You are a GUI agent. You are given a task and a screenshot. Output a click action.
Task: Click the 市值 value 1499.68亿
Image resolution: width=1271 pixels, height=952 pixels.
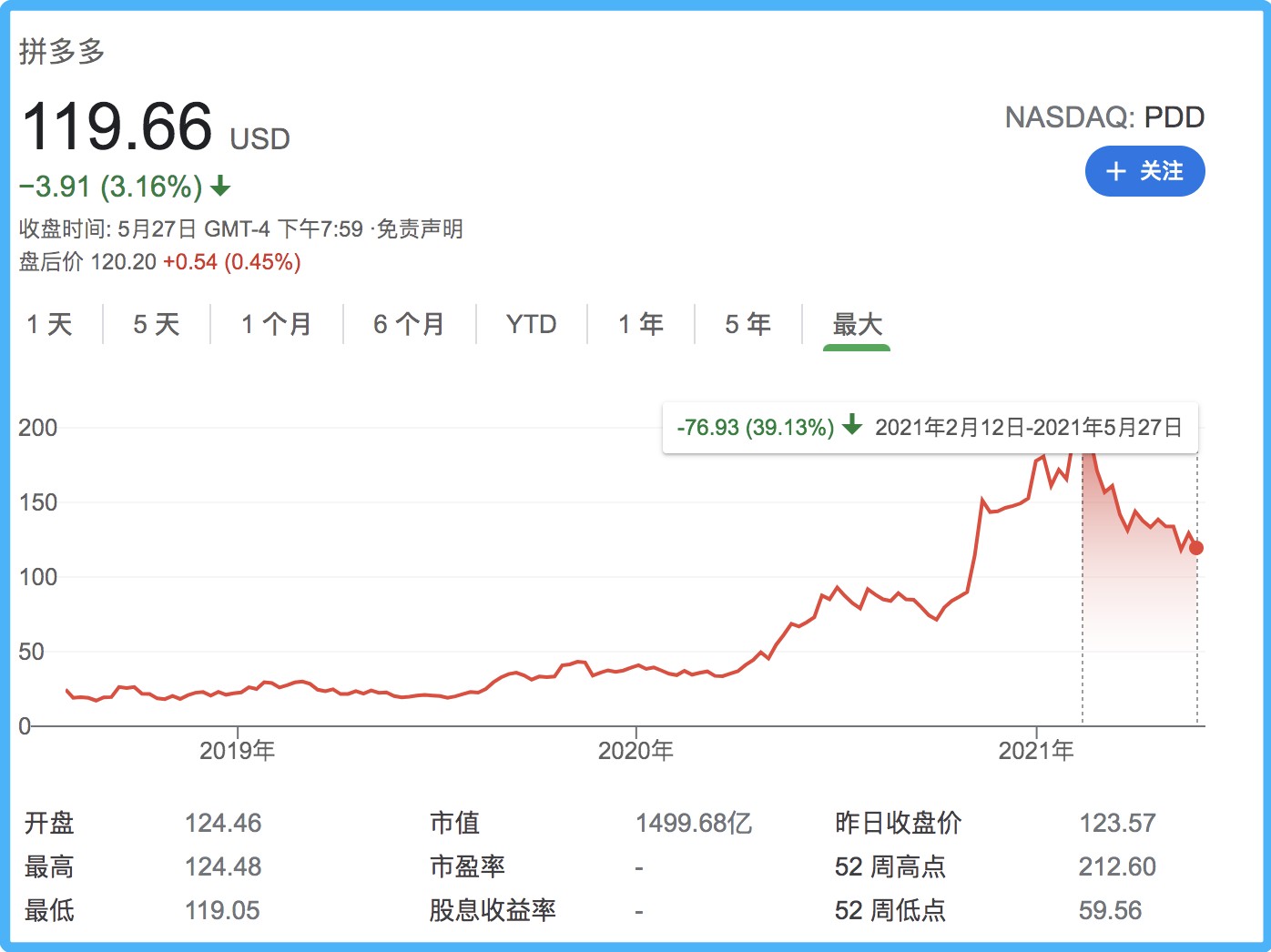[693, 823]
